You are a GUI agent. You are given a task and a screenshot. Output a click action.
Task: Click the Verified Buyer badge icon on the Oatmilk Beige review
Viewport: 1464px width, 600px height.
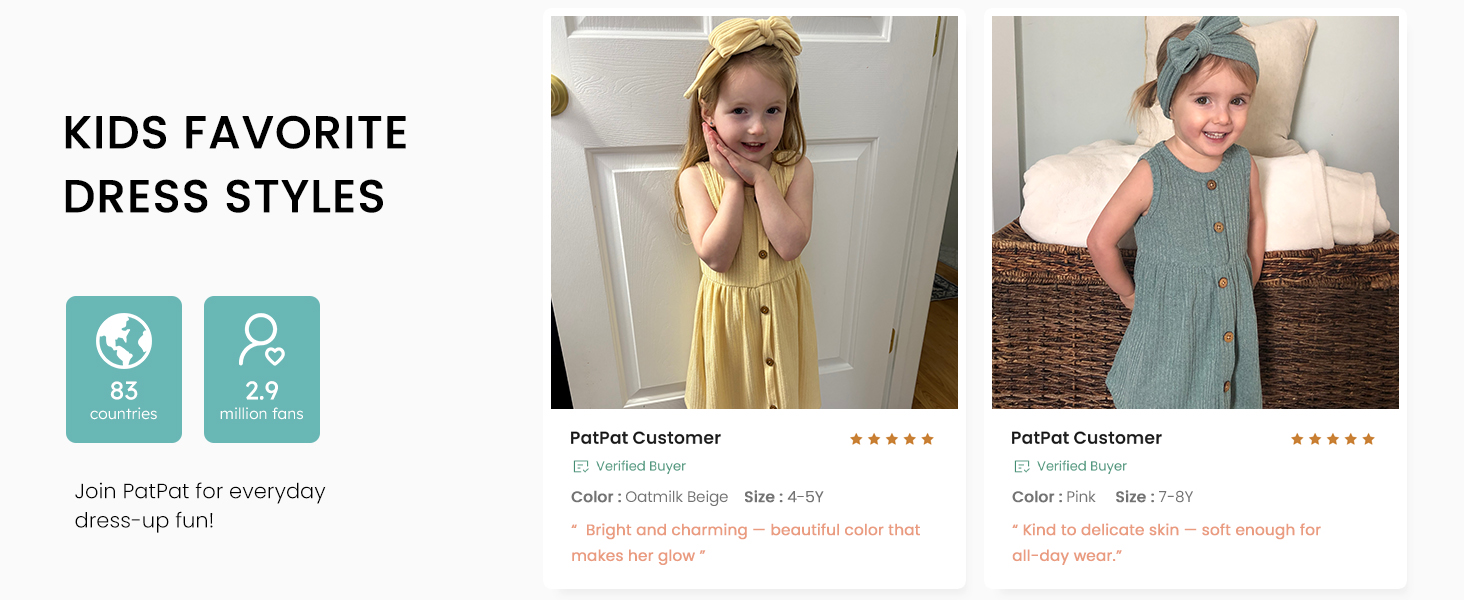pos(580,466)
